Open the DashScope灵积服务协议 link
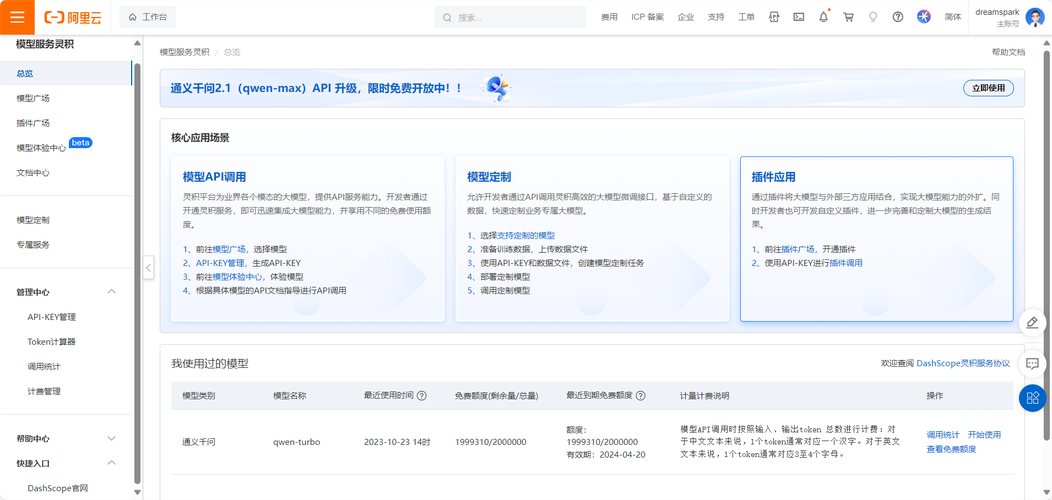Screen dimensions: 1052x500 pos(963,363)
